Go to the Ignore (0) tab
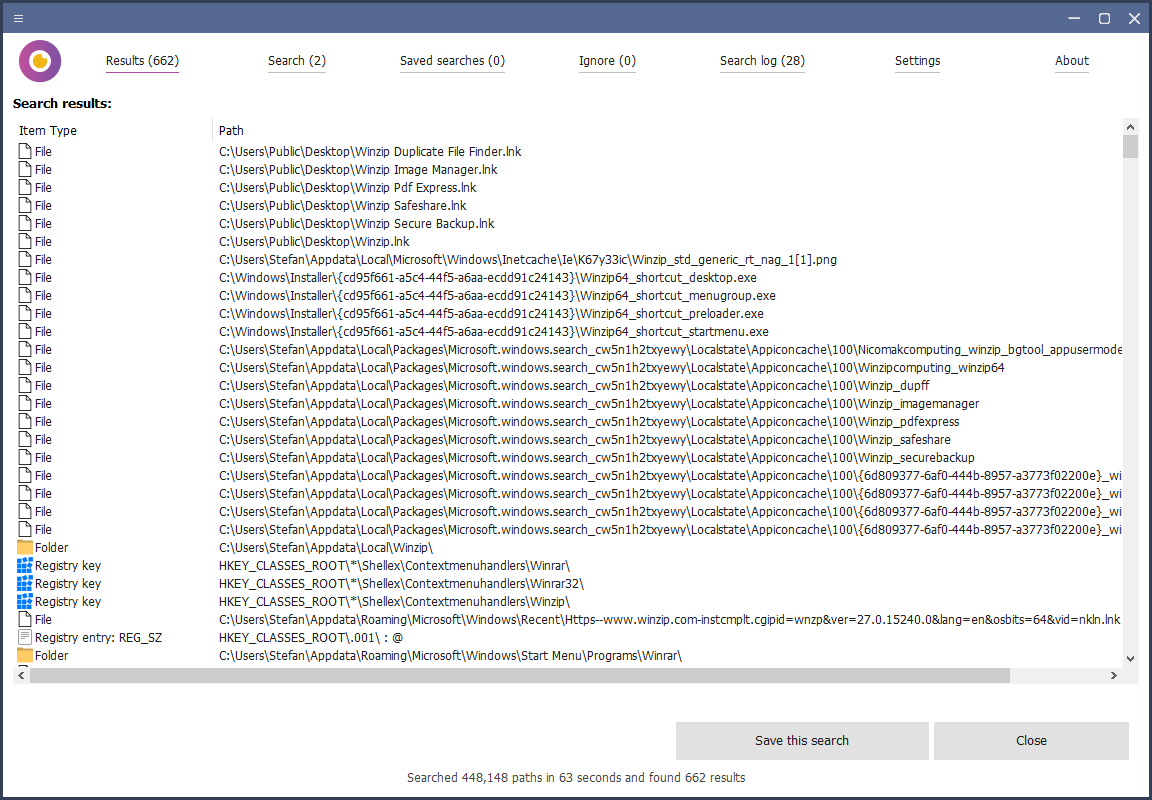Viewport: 1152px width, 800px height. 607,61
